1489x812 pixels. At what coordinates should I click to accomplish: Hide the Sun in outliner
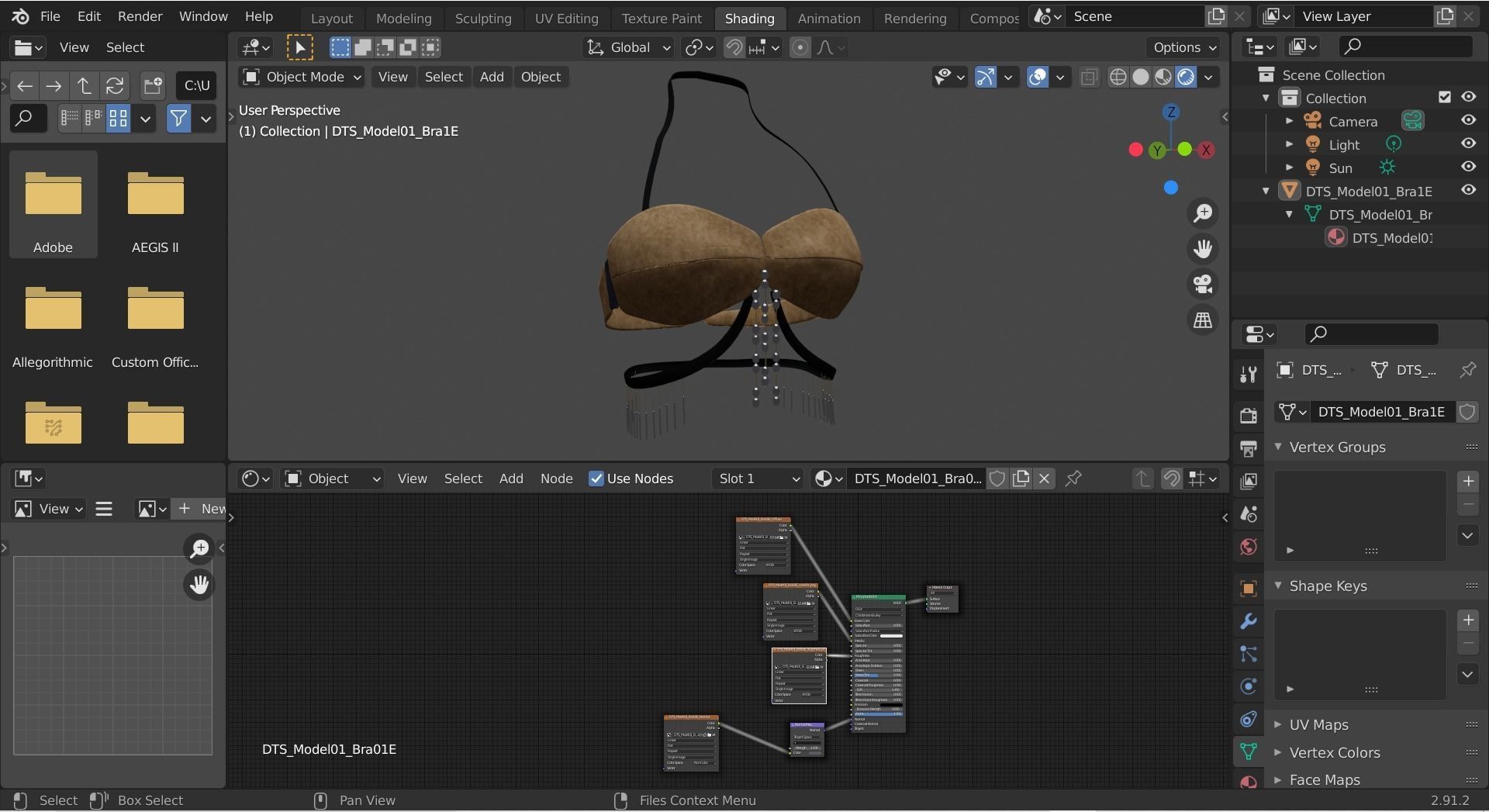click(x=1468, y=167)
